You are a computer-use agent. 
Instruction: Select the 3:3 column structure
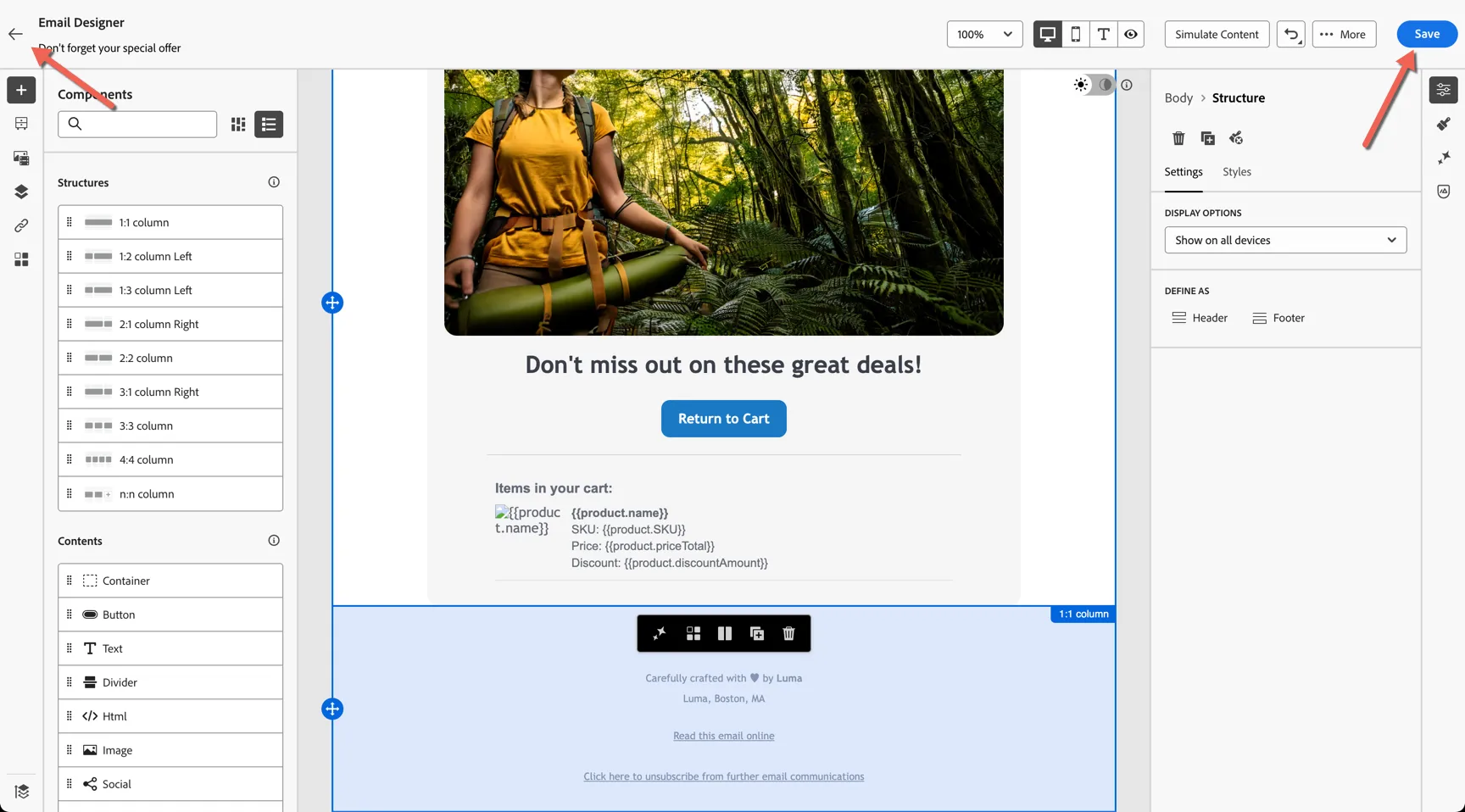tap(170, 425)
